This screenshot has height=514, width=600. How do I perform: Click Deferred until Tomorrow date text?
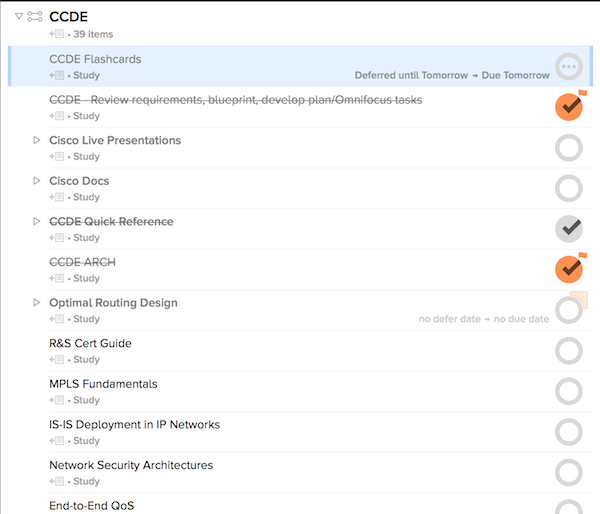411,75
